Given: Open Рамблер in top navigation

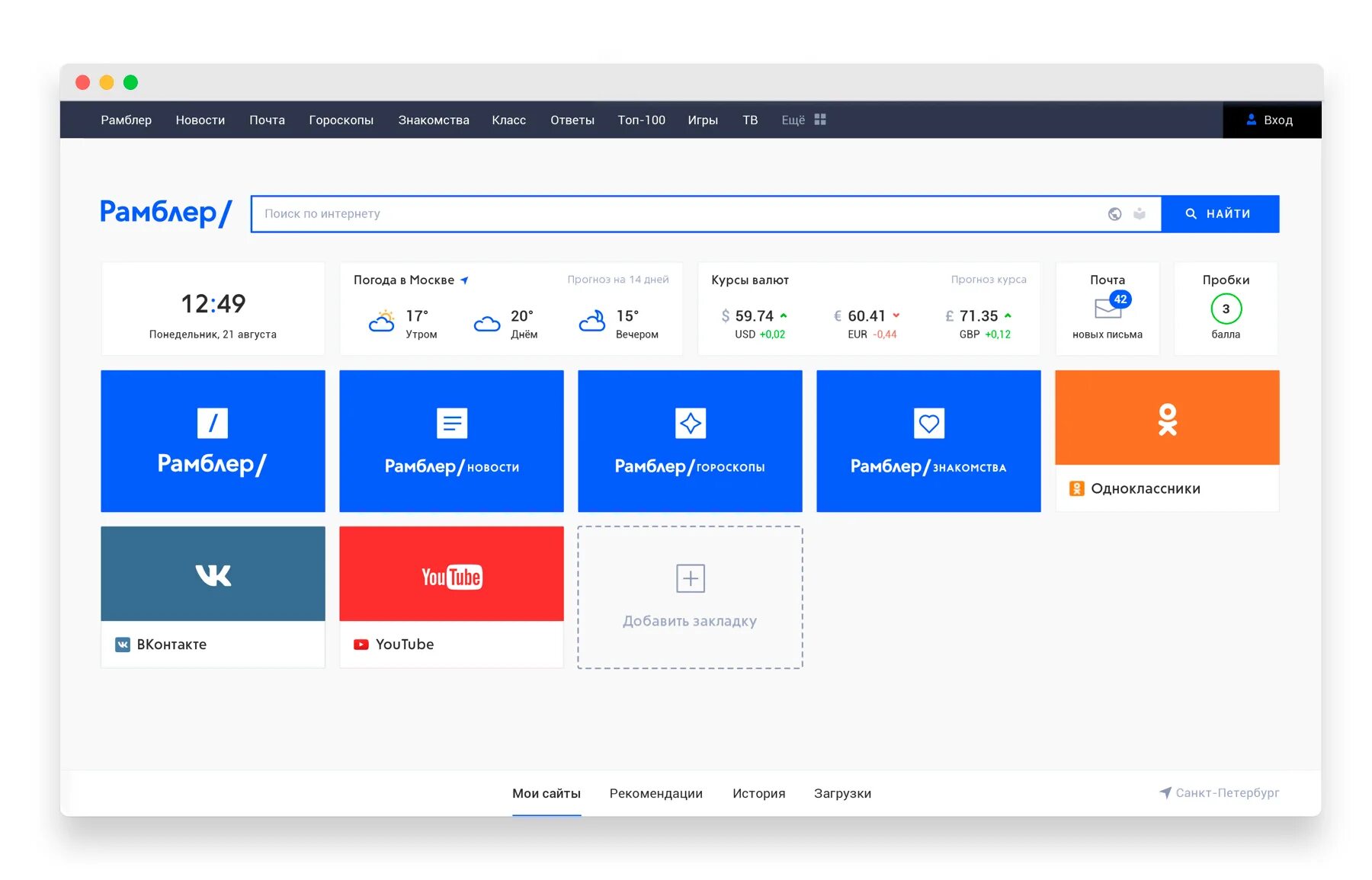Looking at the screenshot, I should tap(126, 120).
